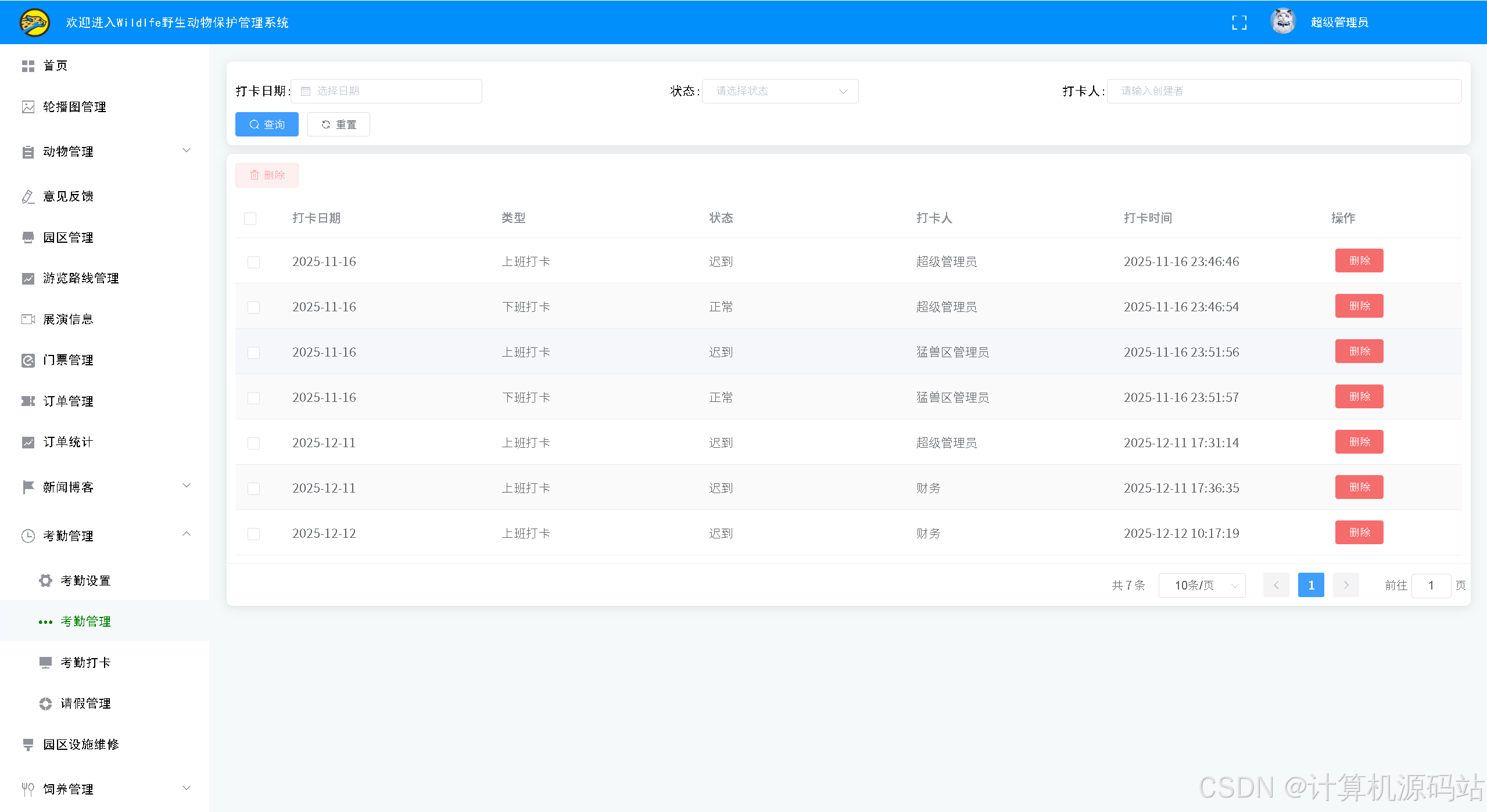1487x812 pixels.
Task: Collapse the 考勤管理 submenu chevron
Action: pos(187,534)
